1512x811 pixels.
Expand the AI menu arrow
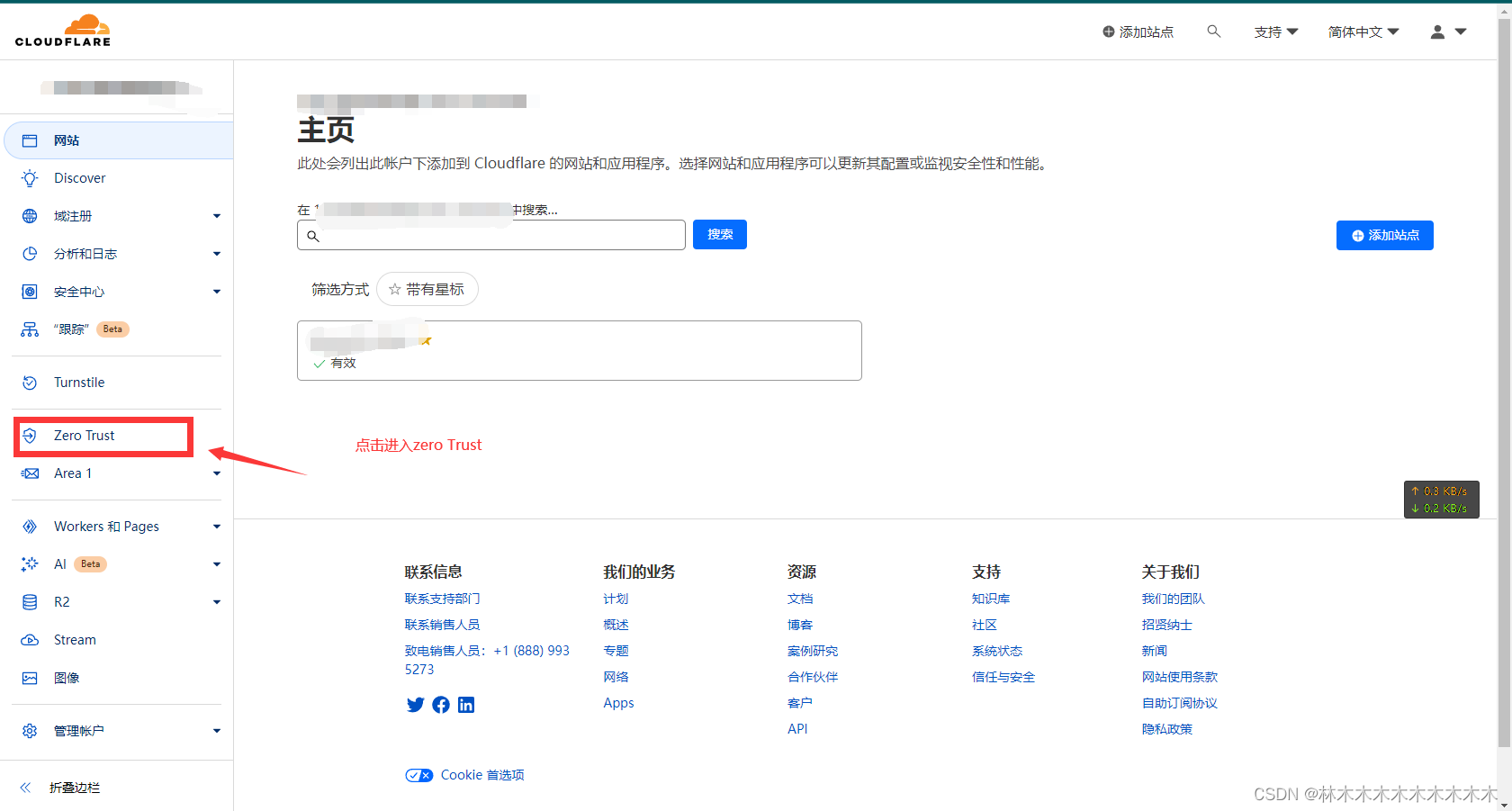coord(217,564)
